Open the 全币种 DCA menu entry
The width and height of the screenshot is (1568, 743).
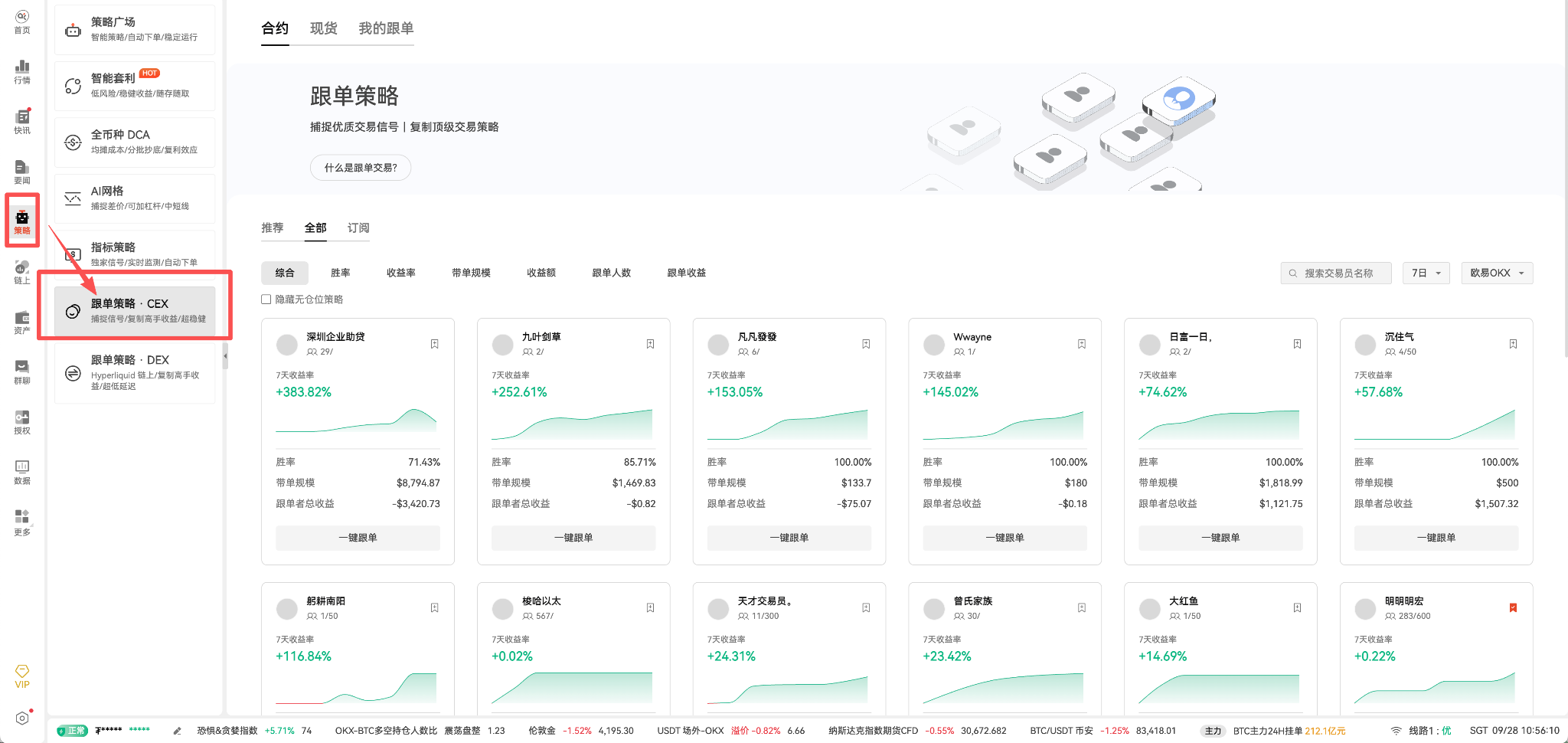(135, 142)
